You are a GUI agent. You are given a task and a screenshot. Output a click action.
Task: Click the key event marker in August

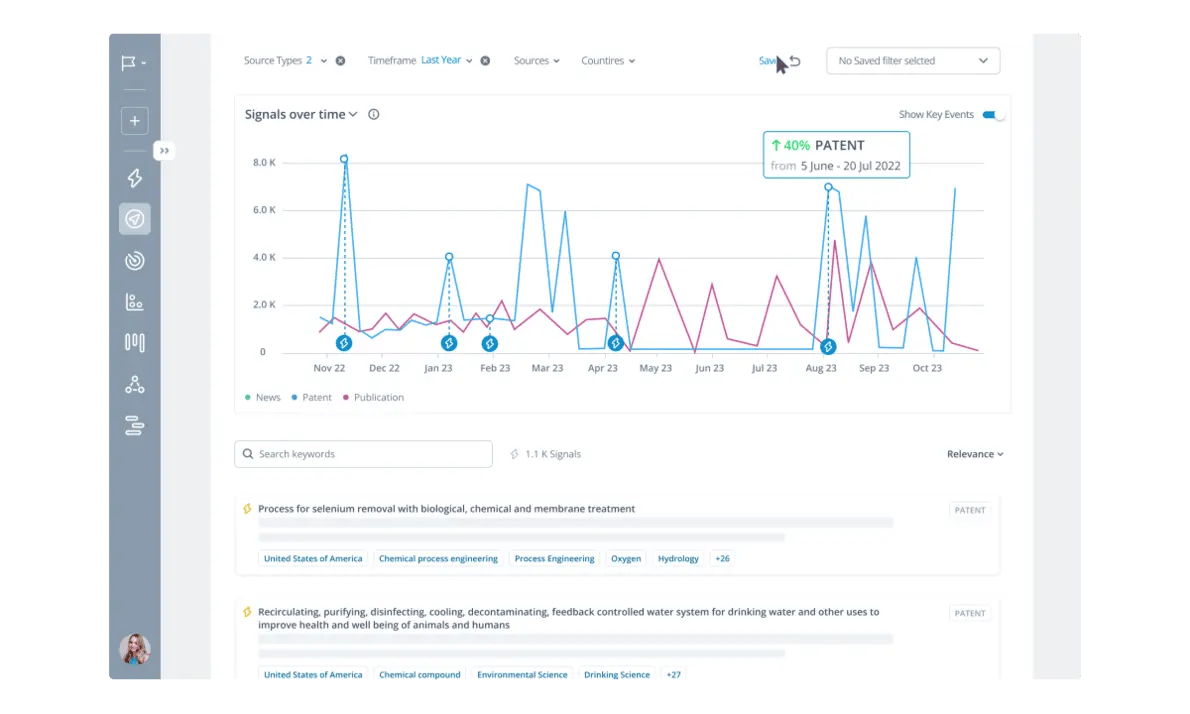click(x=827, y=347)
